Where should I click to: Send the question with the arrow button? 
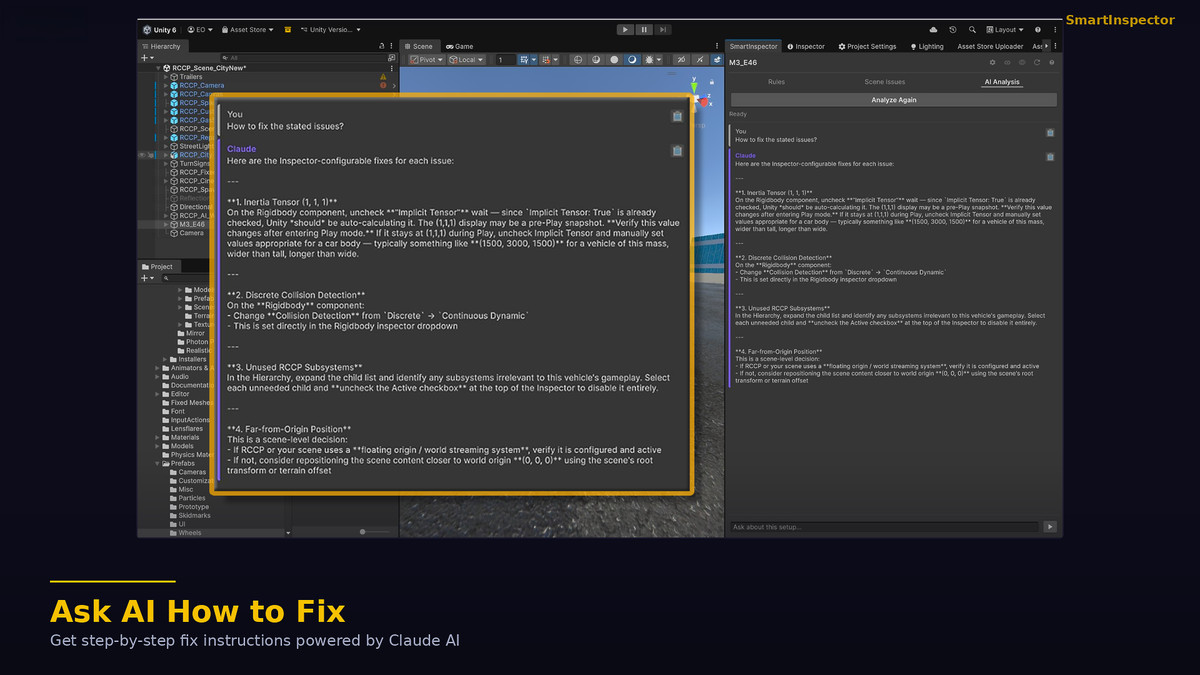click(1050, 526)
